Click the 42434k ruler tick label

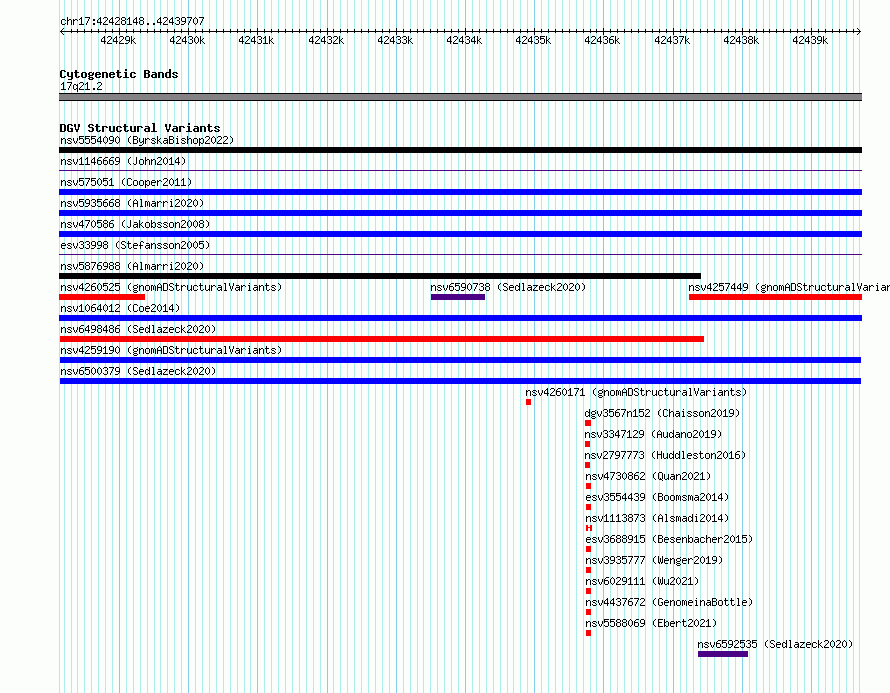(x=464, y=40)
